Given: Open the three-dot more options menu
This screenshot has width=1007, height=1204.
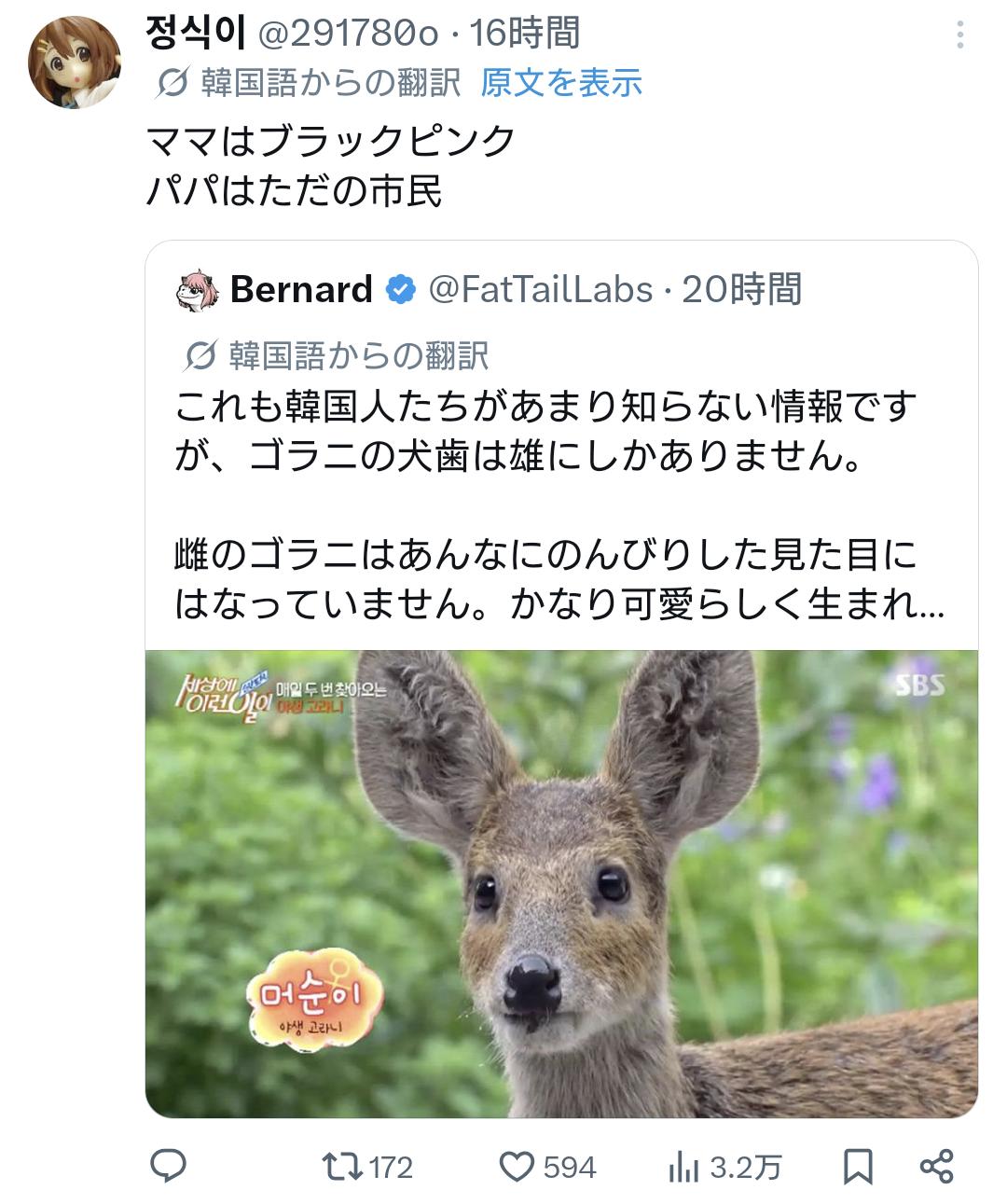Looking at the screenshot, I should click(959, 35).
